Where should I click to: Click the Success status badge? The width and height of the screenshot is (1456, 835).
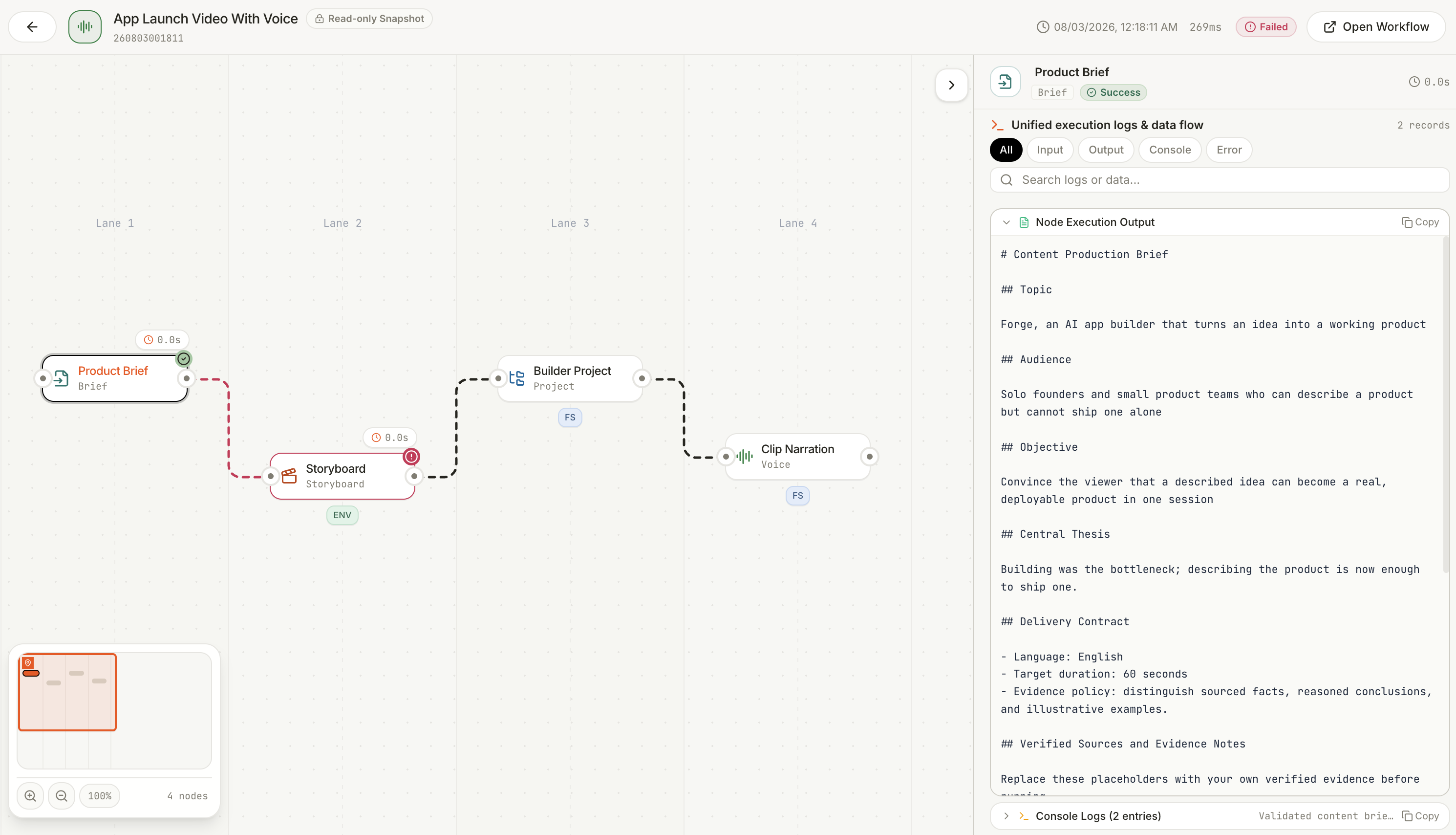[1113, 92]
